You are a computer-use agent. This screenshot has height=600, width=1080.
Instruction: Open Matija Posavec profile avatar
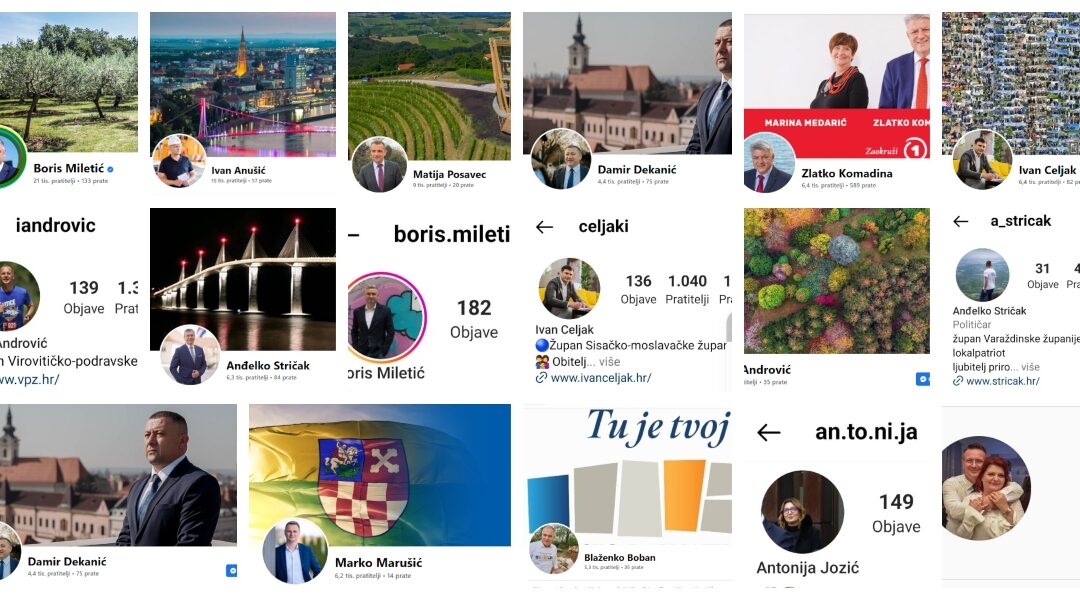click(379, 165)
